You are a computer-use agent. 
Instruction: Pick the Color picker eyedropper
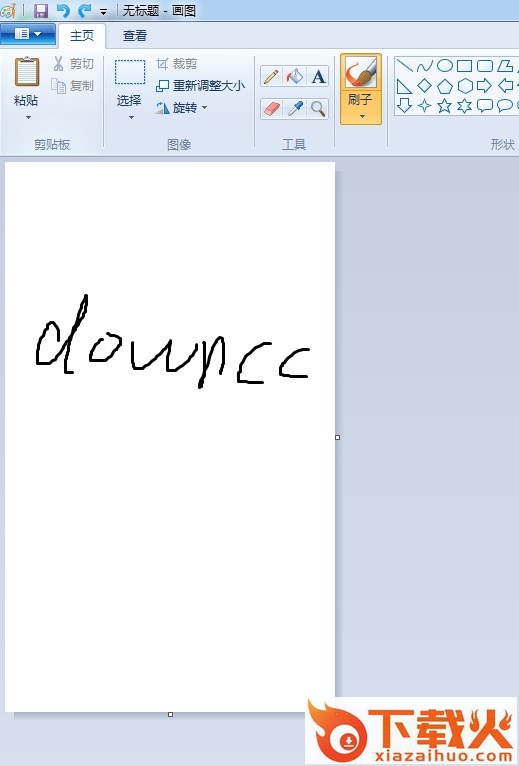[x=295, y=108]
